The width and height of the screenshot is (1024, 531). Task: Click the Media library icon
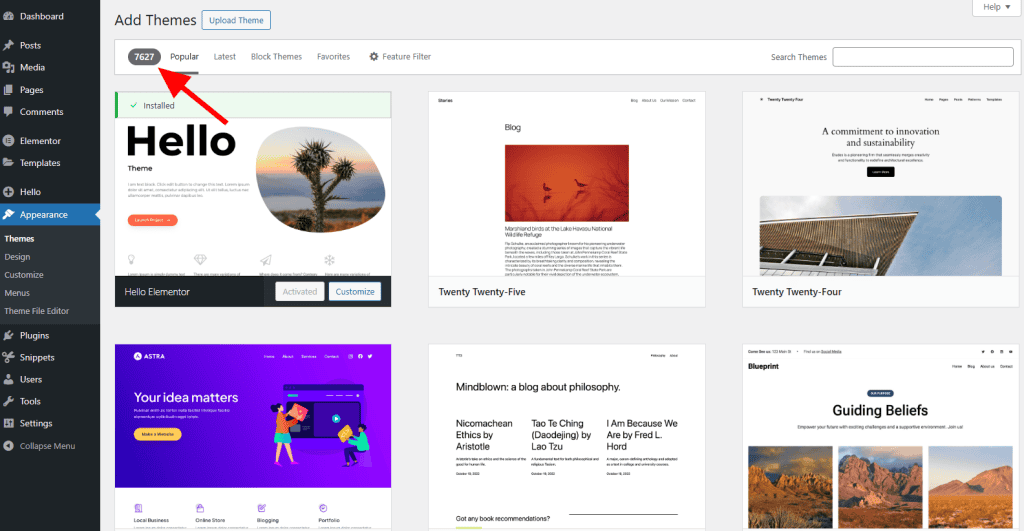point(8,67)
